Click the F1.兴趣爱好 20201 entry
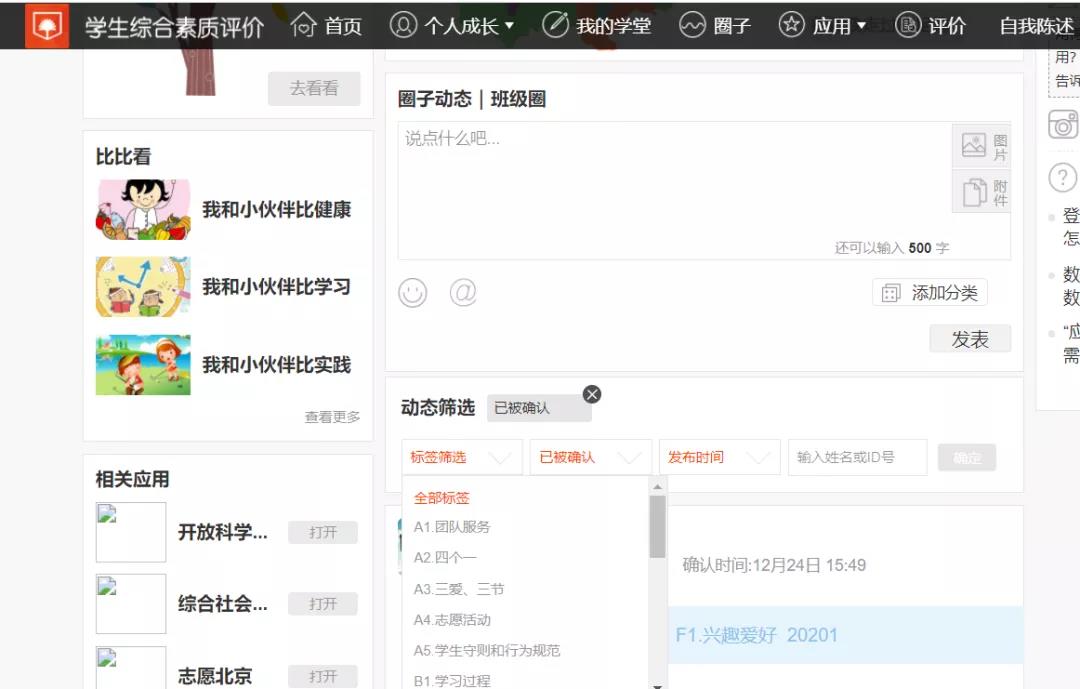This screenshot has width=1080, height=689. (x=756, y=635)
